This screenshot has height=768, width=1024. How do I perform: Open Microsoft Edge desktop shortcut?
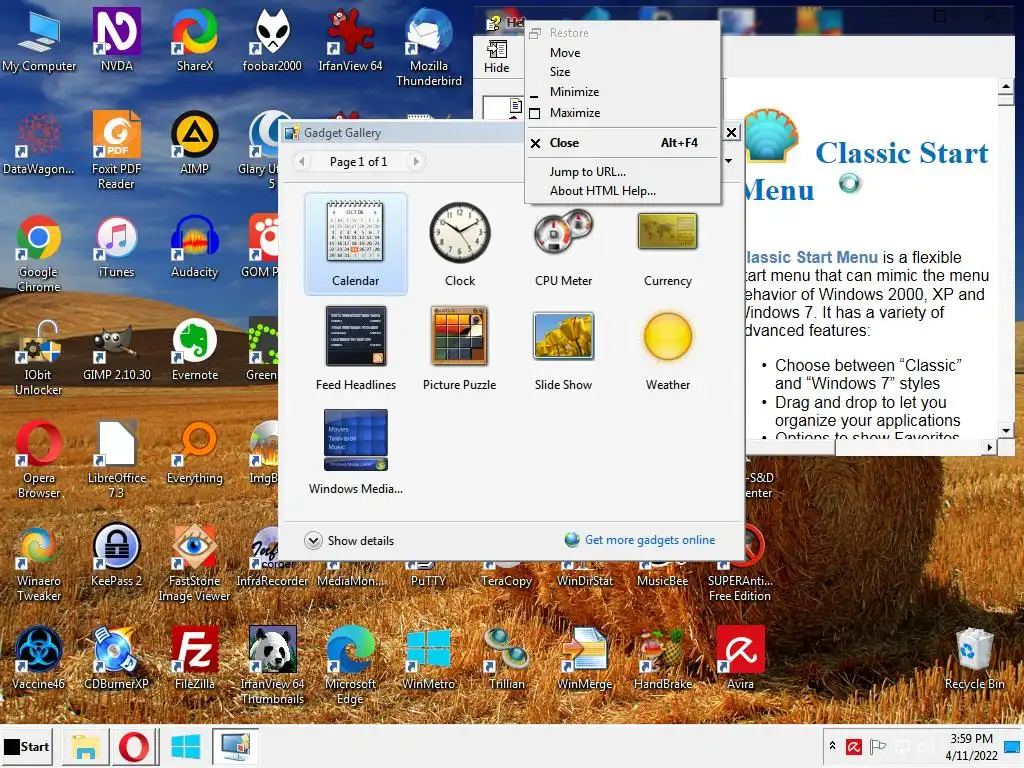[350, 666]
